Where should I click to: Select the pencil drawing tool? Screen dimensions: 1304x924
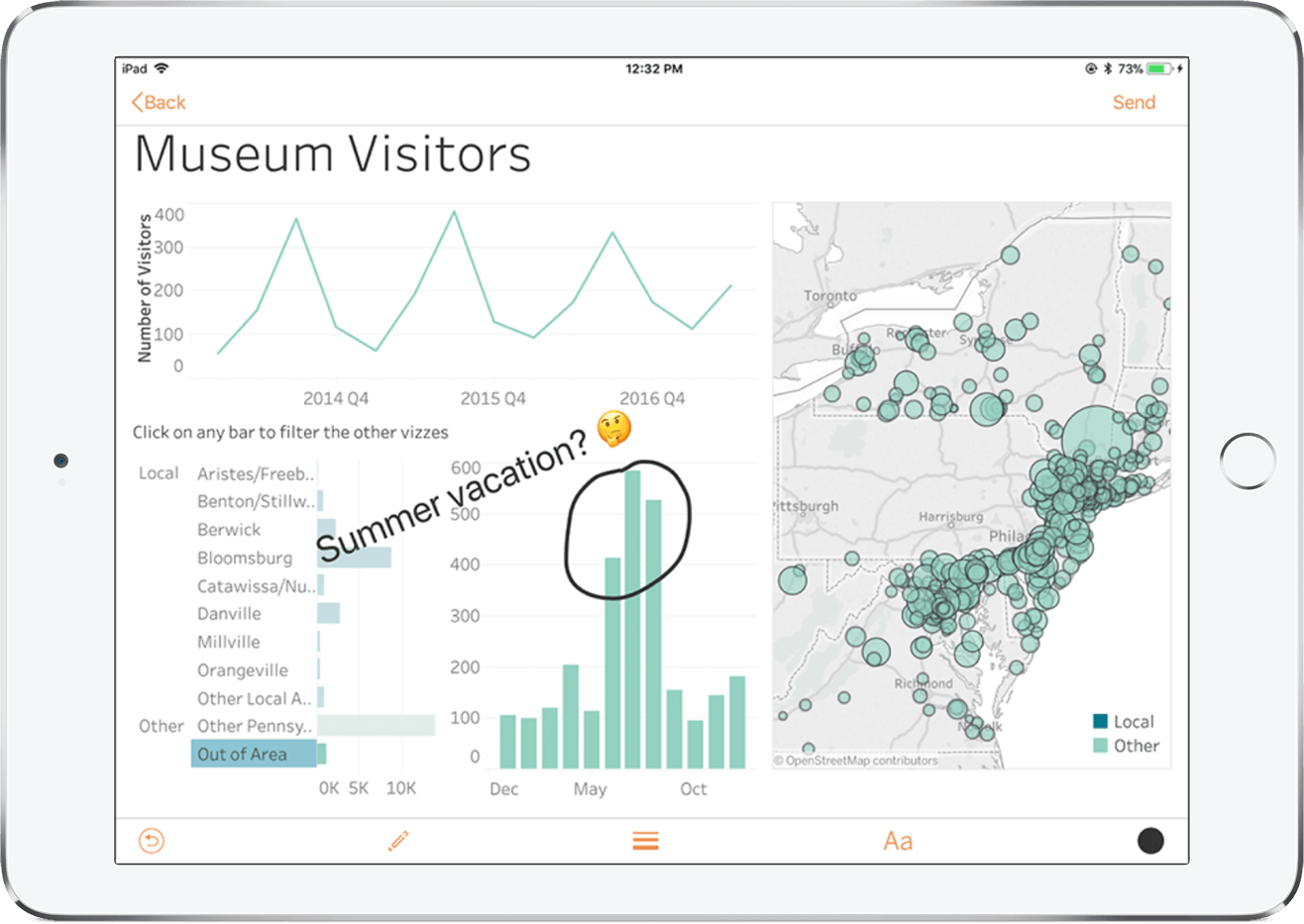tap(398, 841)
